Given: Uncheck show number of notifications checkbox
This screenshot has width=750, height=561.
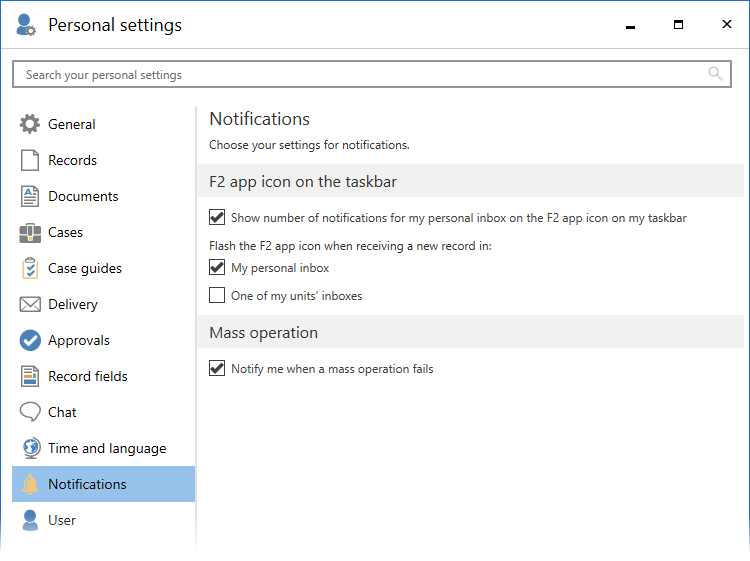Looking at the screenshot, I should 217,217.
